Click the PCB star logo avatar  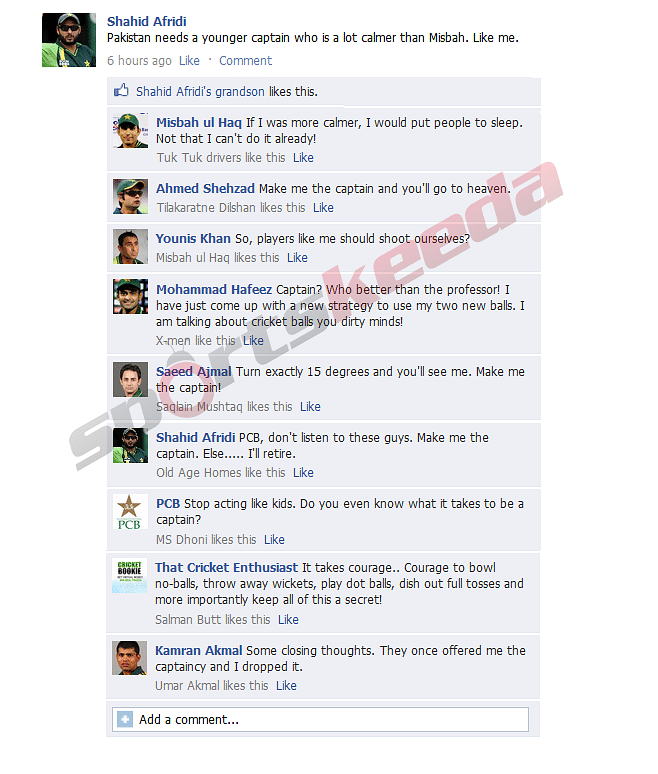(130, 511)
